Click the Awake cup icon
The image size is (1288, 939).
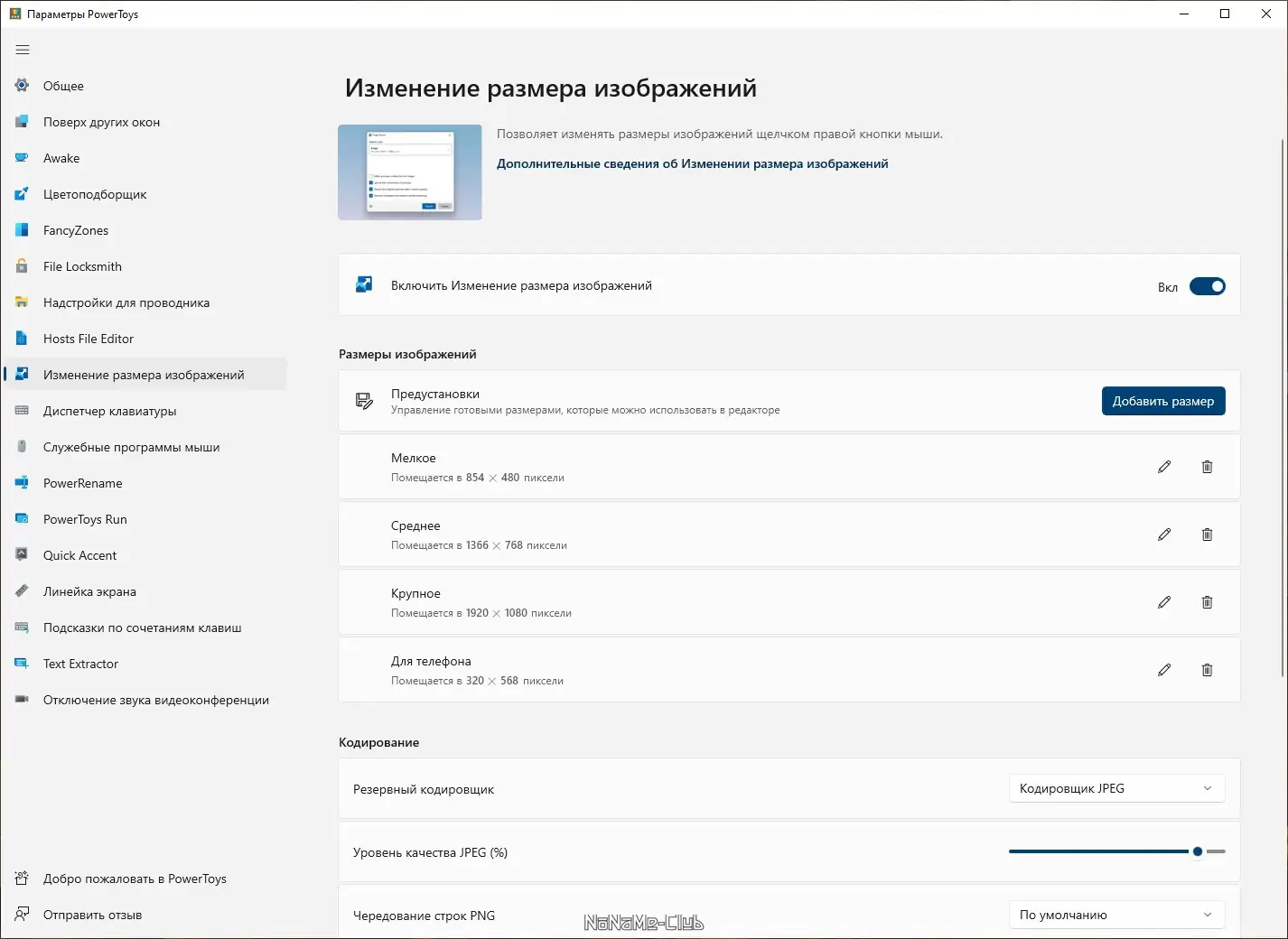[x=22, y=158]
